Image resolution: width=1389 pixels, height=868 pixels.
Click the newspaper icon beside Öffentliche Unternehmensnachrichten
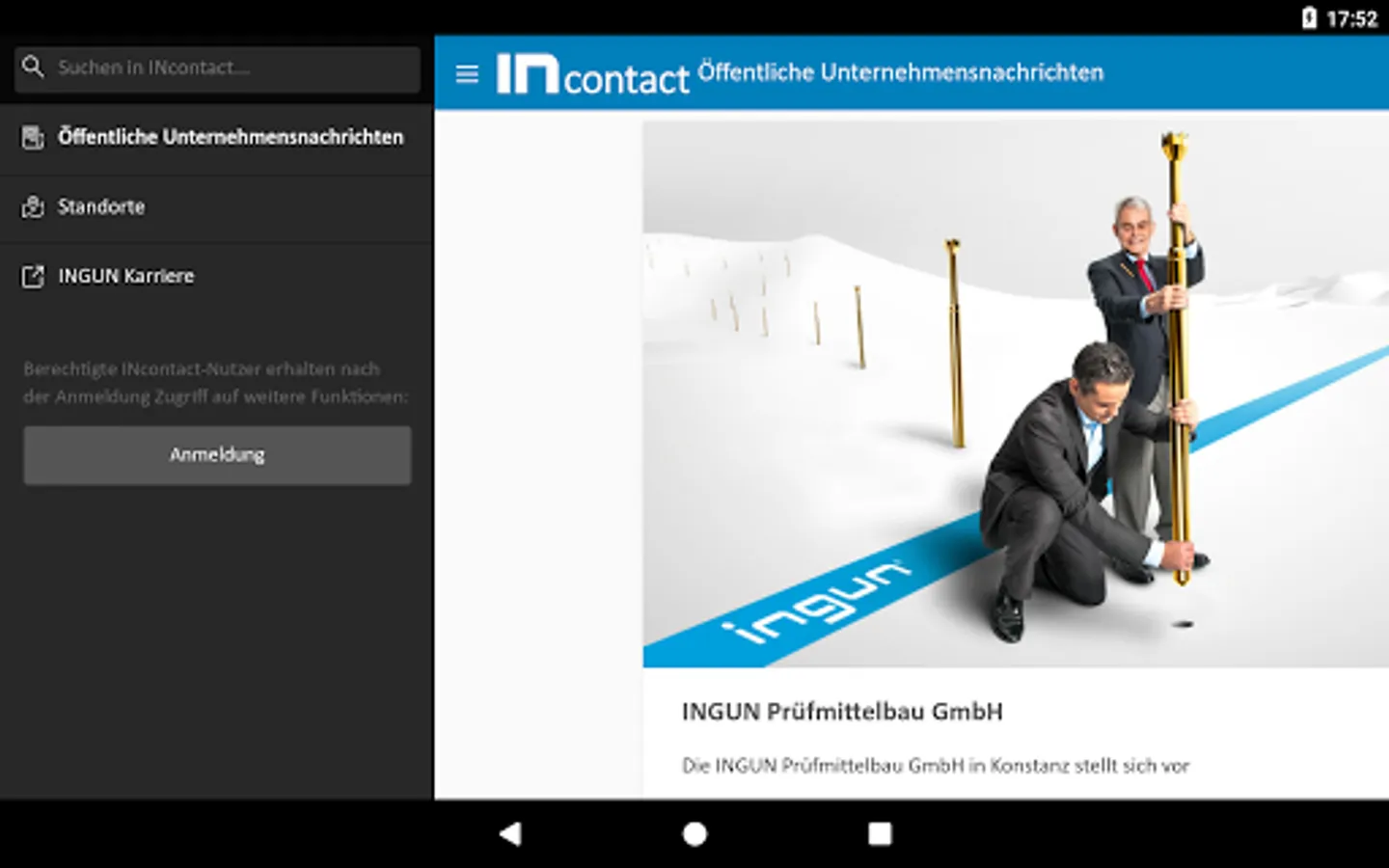33,137
